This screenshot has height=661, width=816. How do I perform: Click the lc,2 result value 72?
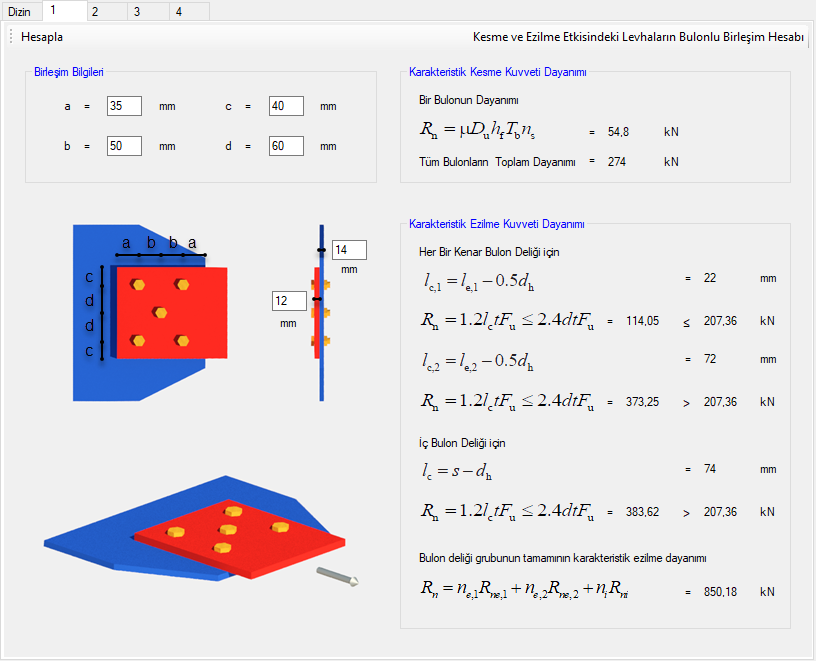click(710, 359)
